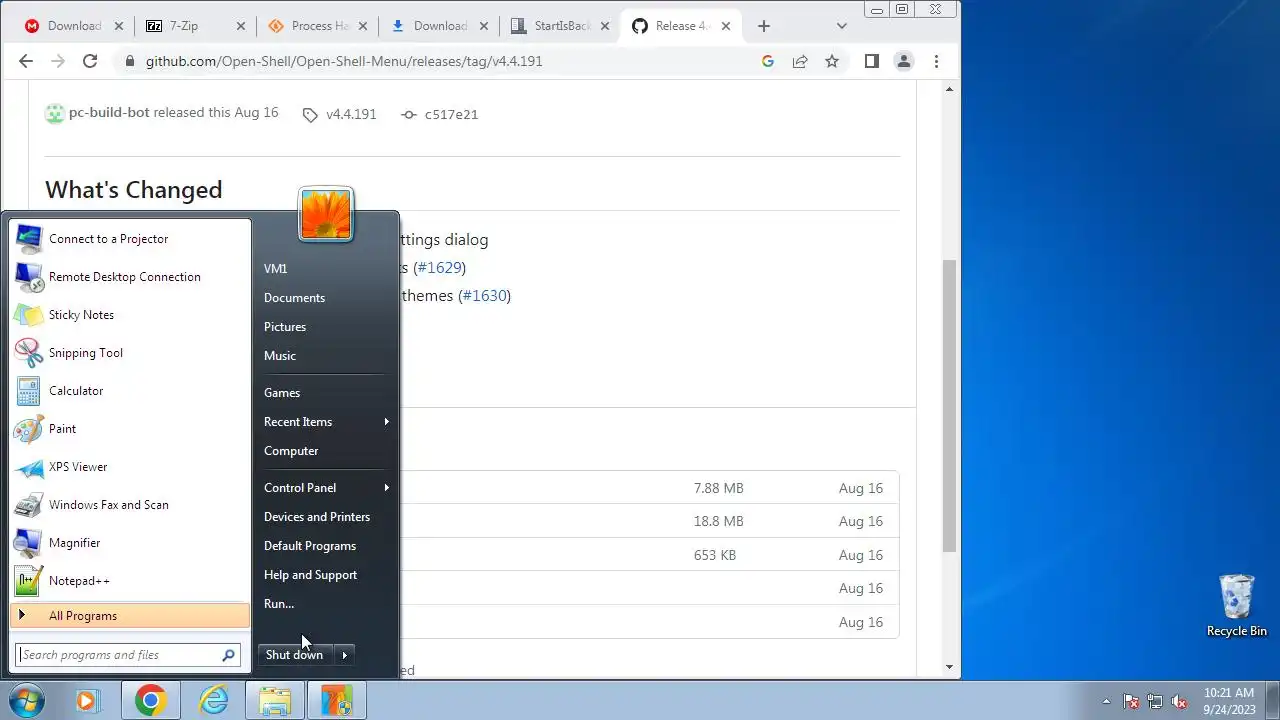Launch Windows Fax and Scan icon
Viewport: 1280px width, 720px height.
pos(29,505)
